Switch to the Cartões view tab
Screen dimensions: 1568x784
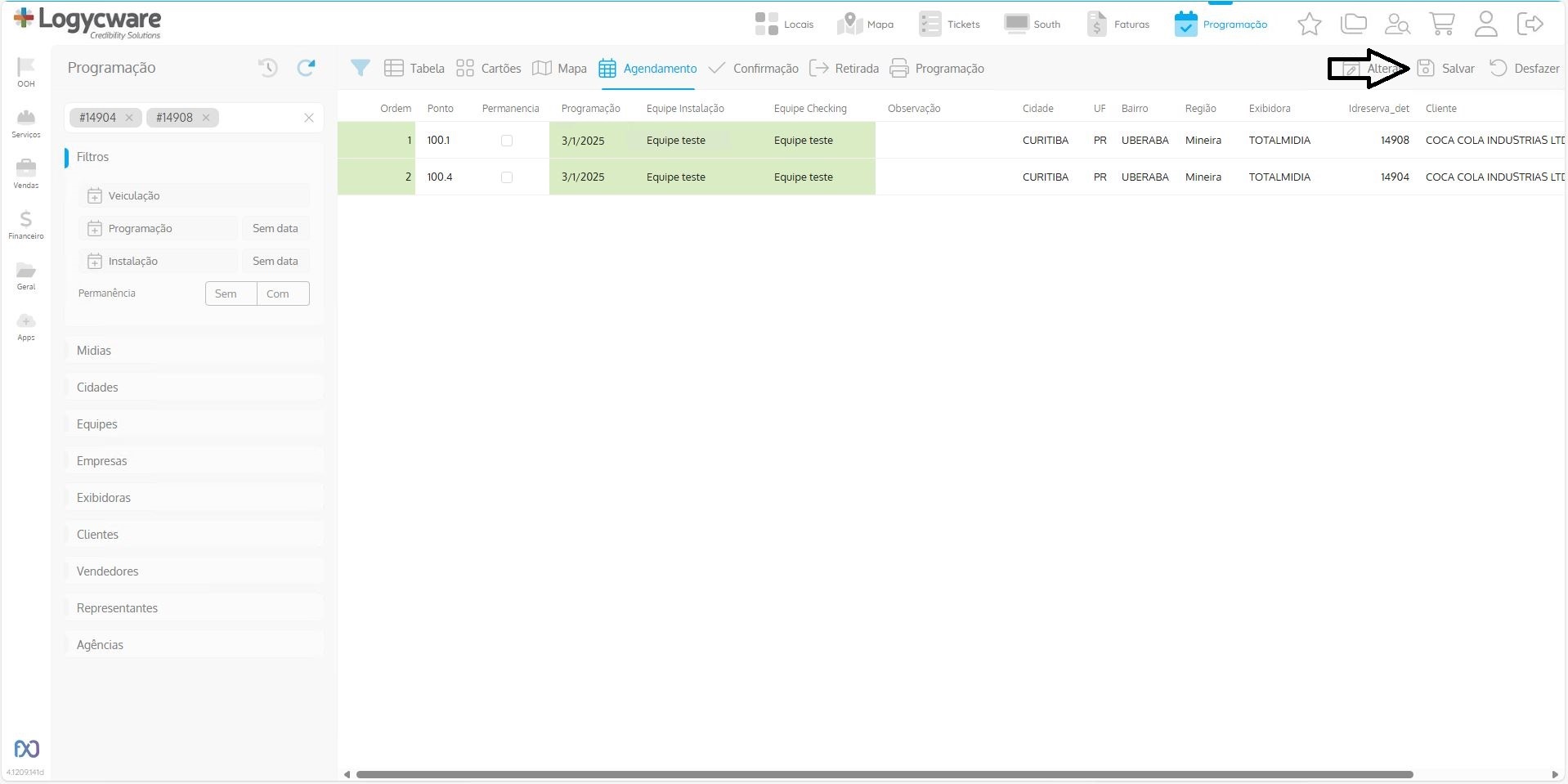pyautogui.click(x=488, y=69)
